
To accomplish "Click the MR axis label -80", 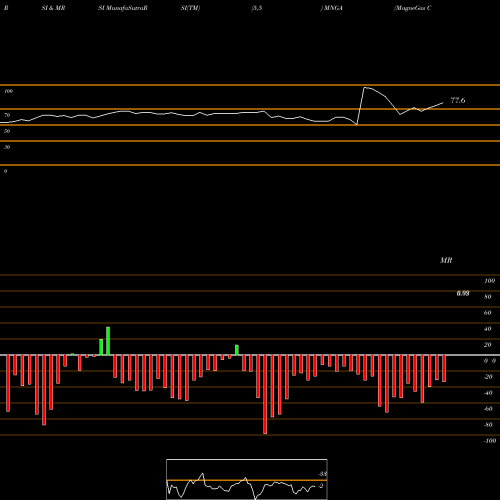I will 488,425.
